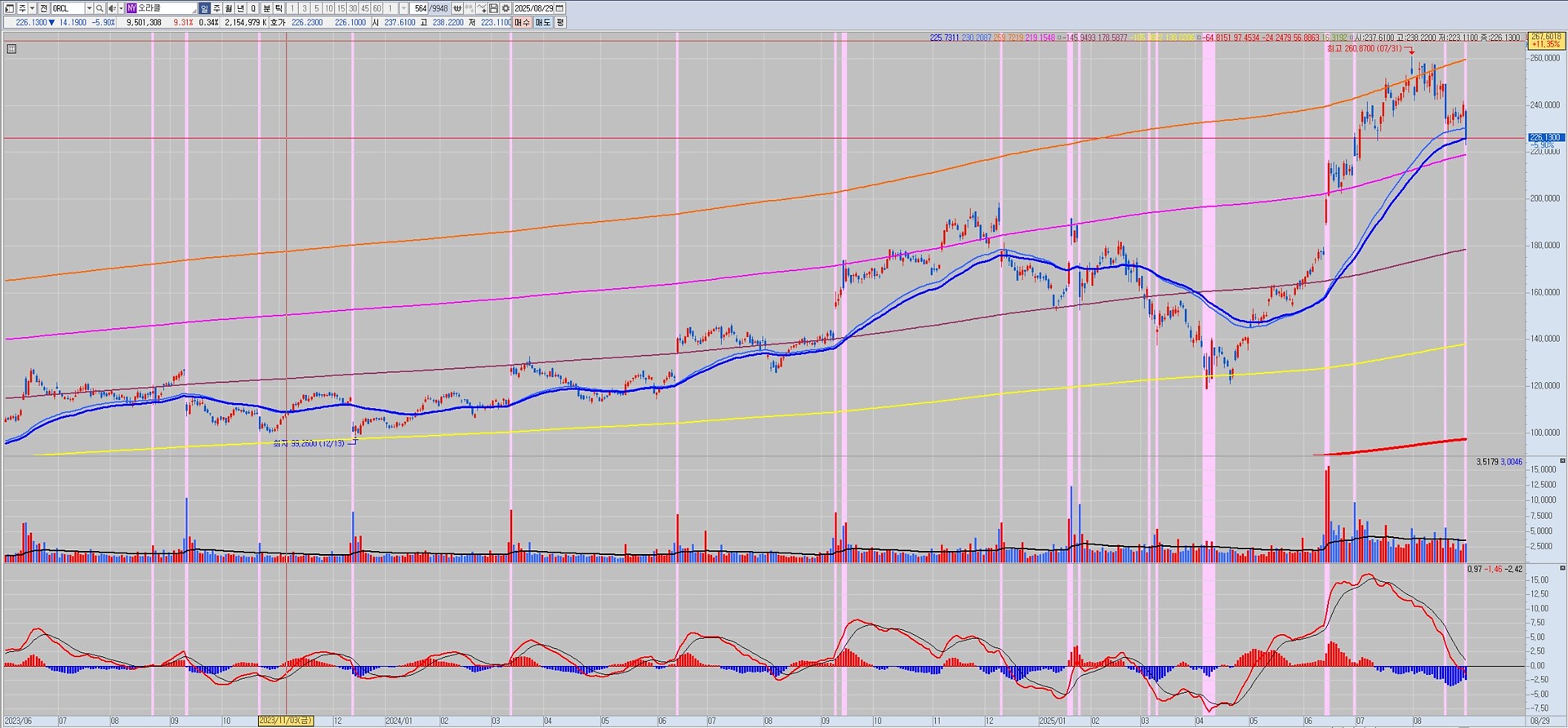Expand the dropdown beside the speaker icon
The height and width of the screenshot is (728, 1568).
click(x=120, y=8)
